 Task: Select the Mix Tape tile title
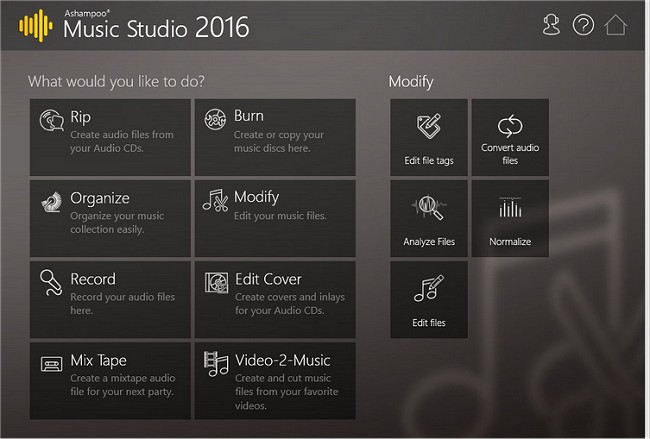[x=98, y=361]
